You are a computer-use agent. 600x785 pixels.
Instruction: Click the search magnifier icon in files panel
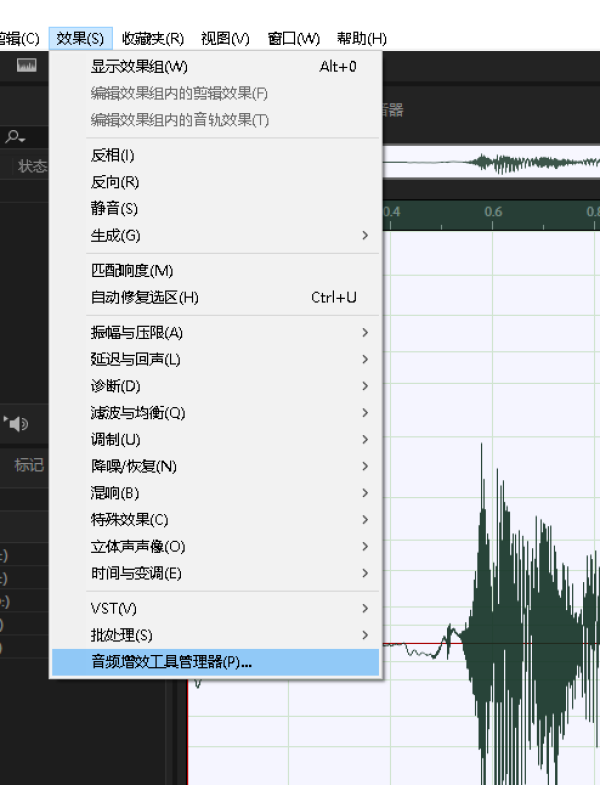(13, 137)
